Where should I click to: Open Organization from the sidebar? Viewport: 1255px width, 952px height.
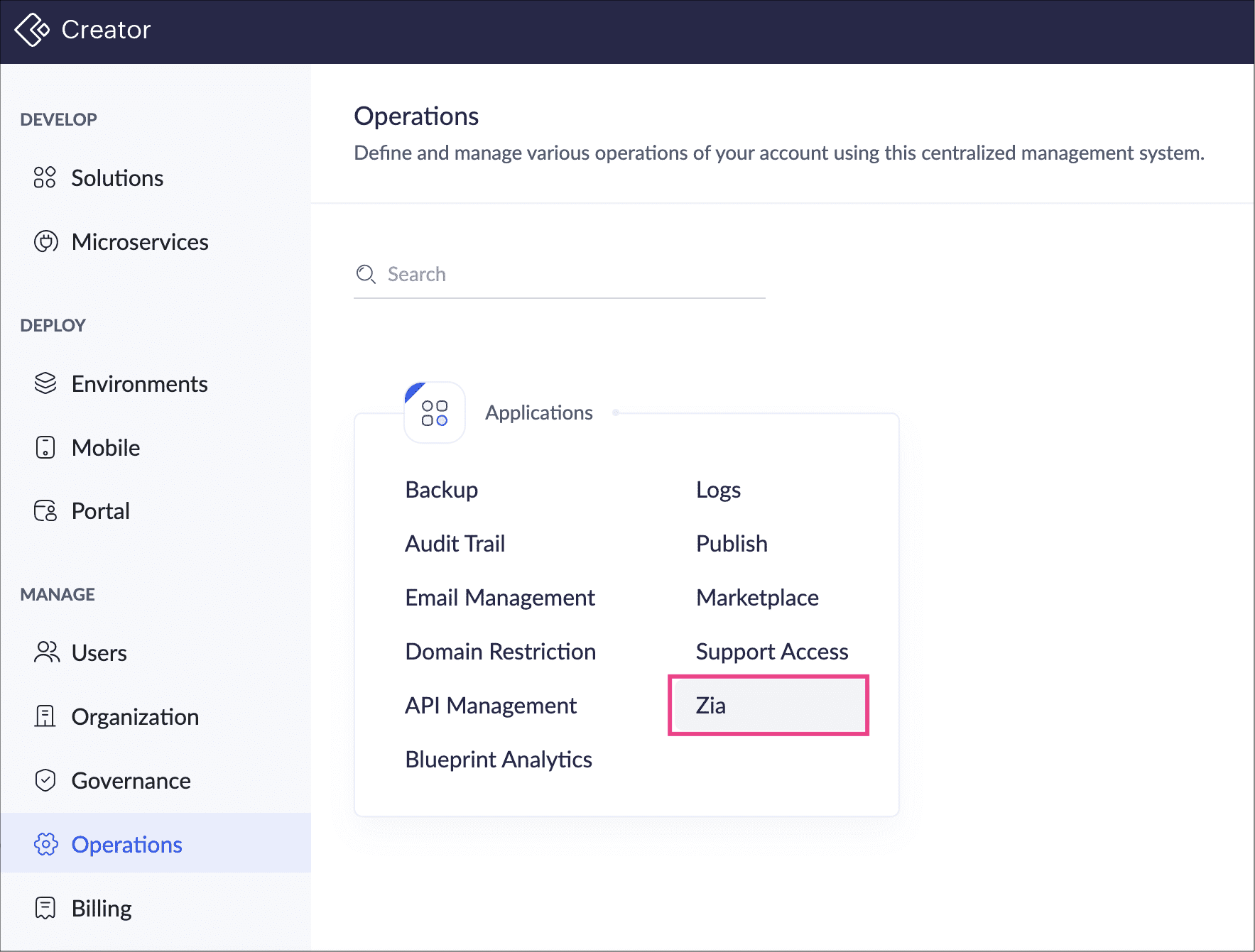click(135, 717)
